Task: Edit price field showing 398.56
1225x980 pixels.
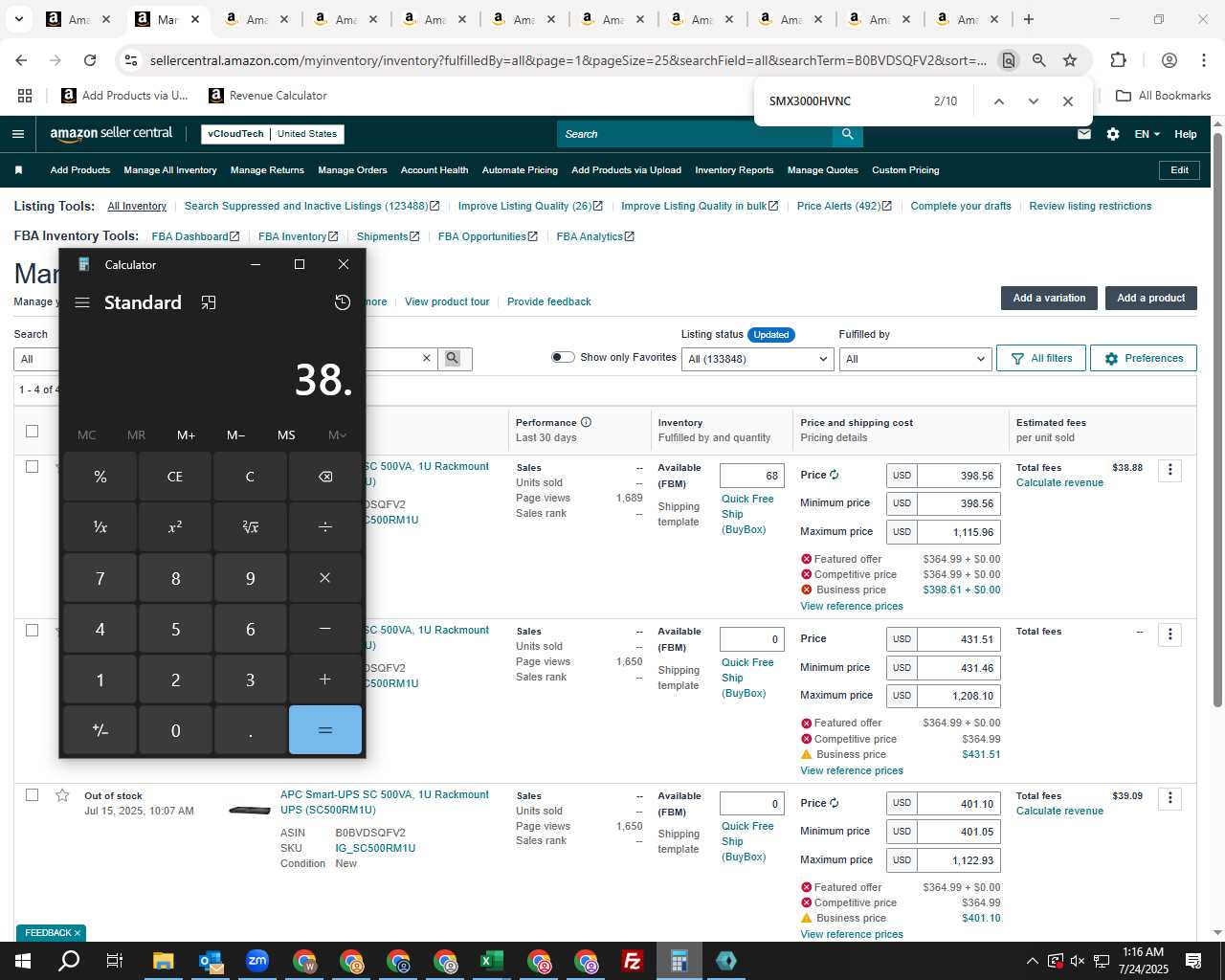Action: pos(958,476)
